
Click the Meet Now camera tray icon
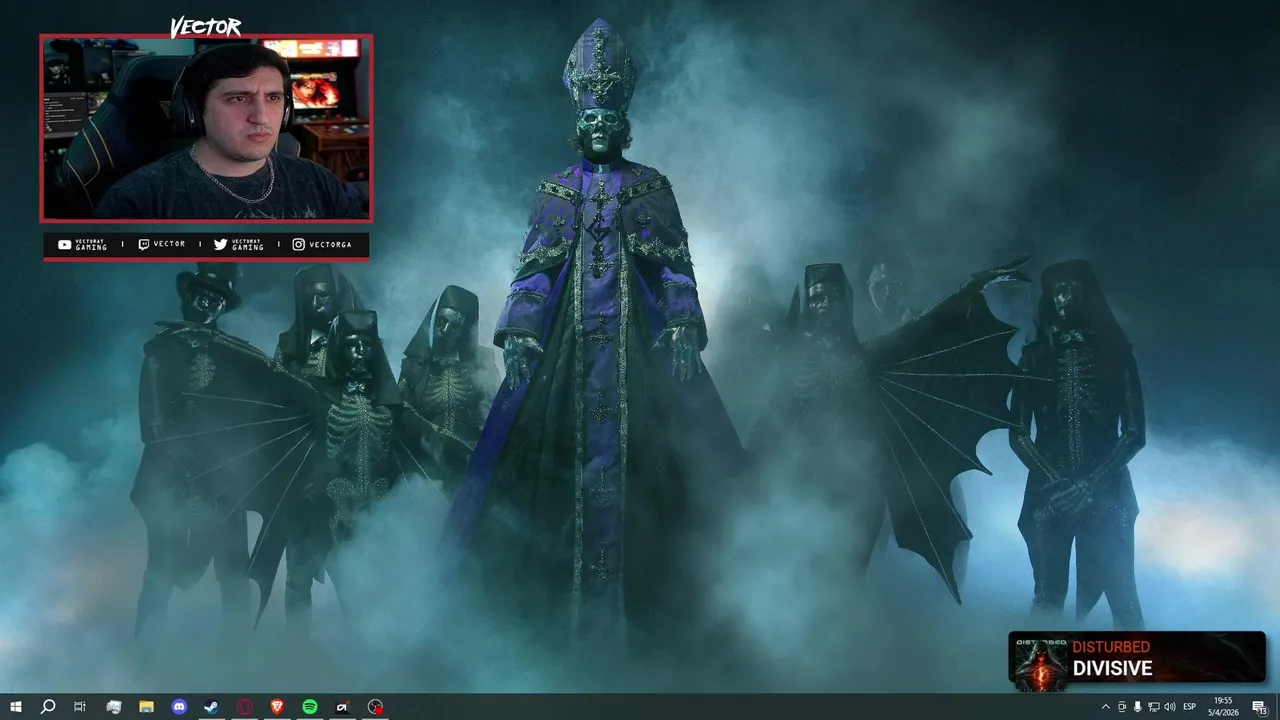tap(1121, 707)
